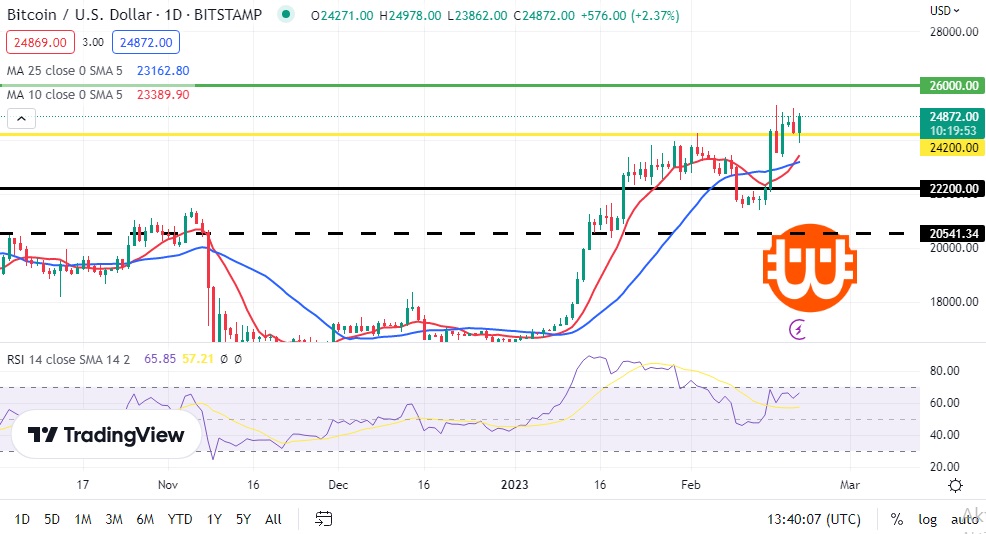Image resolution: width=986 pixels, height=534 pixels.
Task: Select the YTD time range
Action: [180, 520]
